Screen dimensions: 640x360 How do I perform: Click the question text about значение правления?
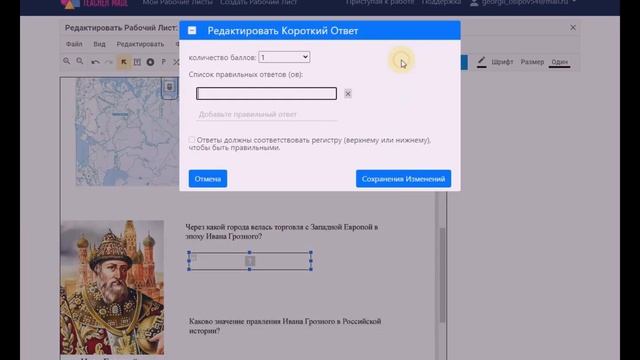285,326
